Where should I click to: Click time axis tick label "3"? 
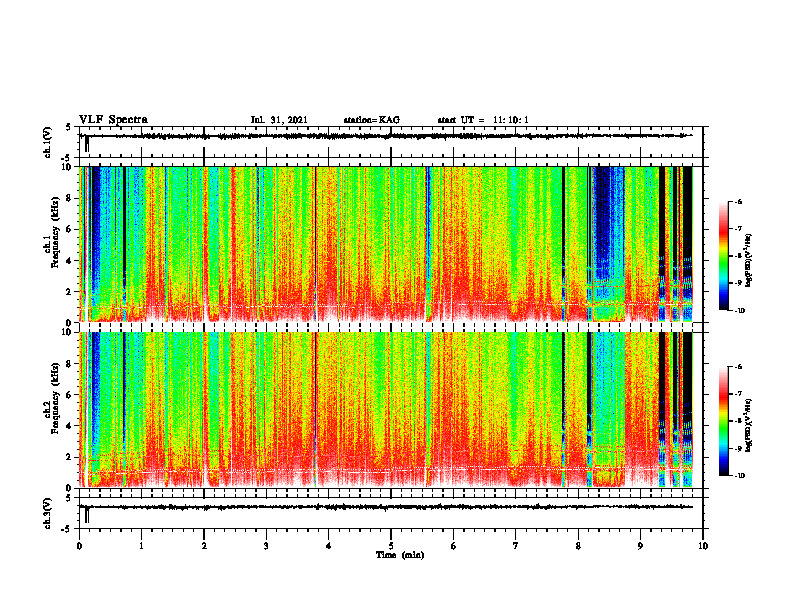pyautogui.click(x=266, y=546)
